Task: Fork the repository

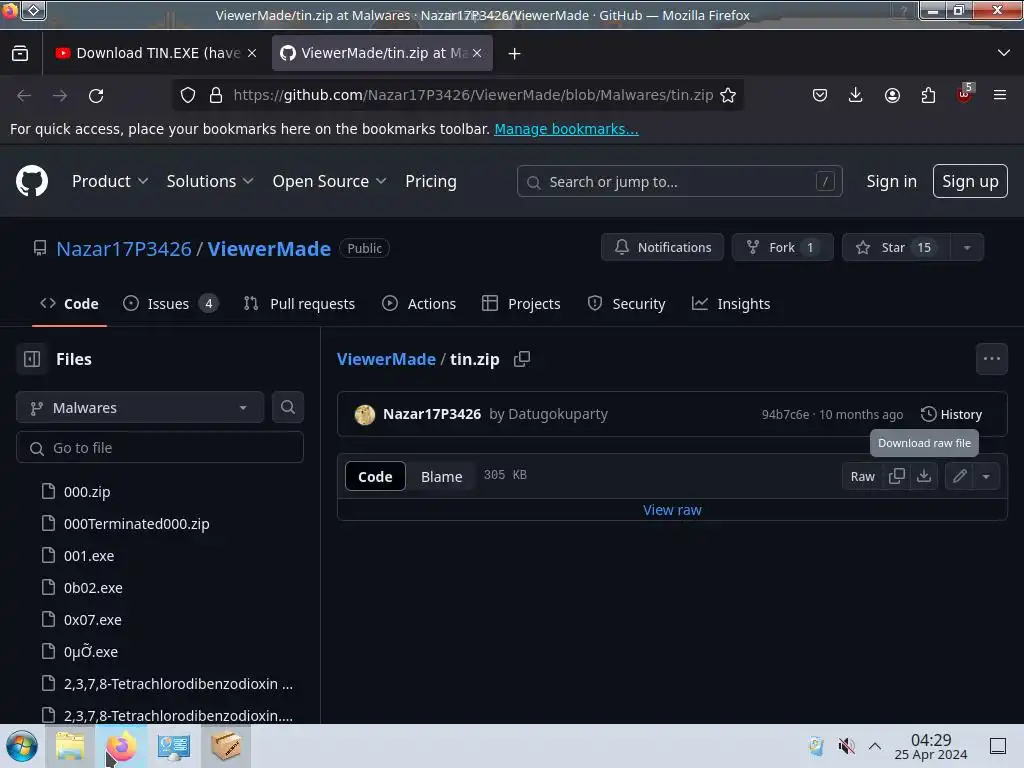Action: click(x=782, y=248)
